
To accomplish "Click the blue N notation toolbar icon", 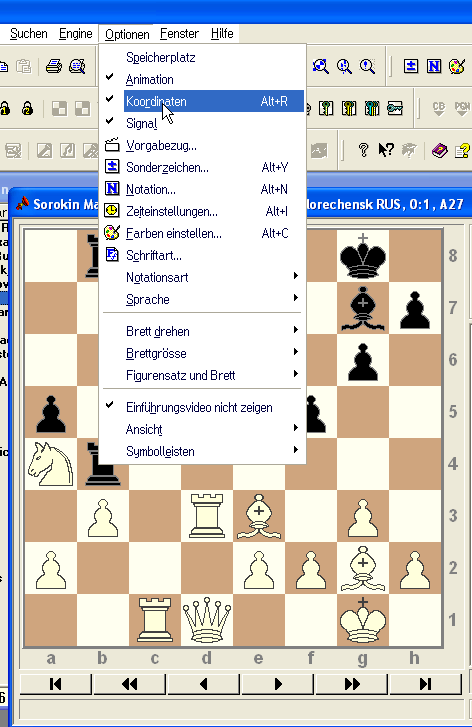I will coord(434,66).
